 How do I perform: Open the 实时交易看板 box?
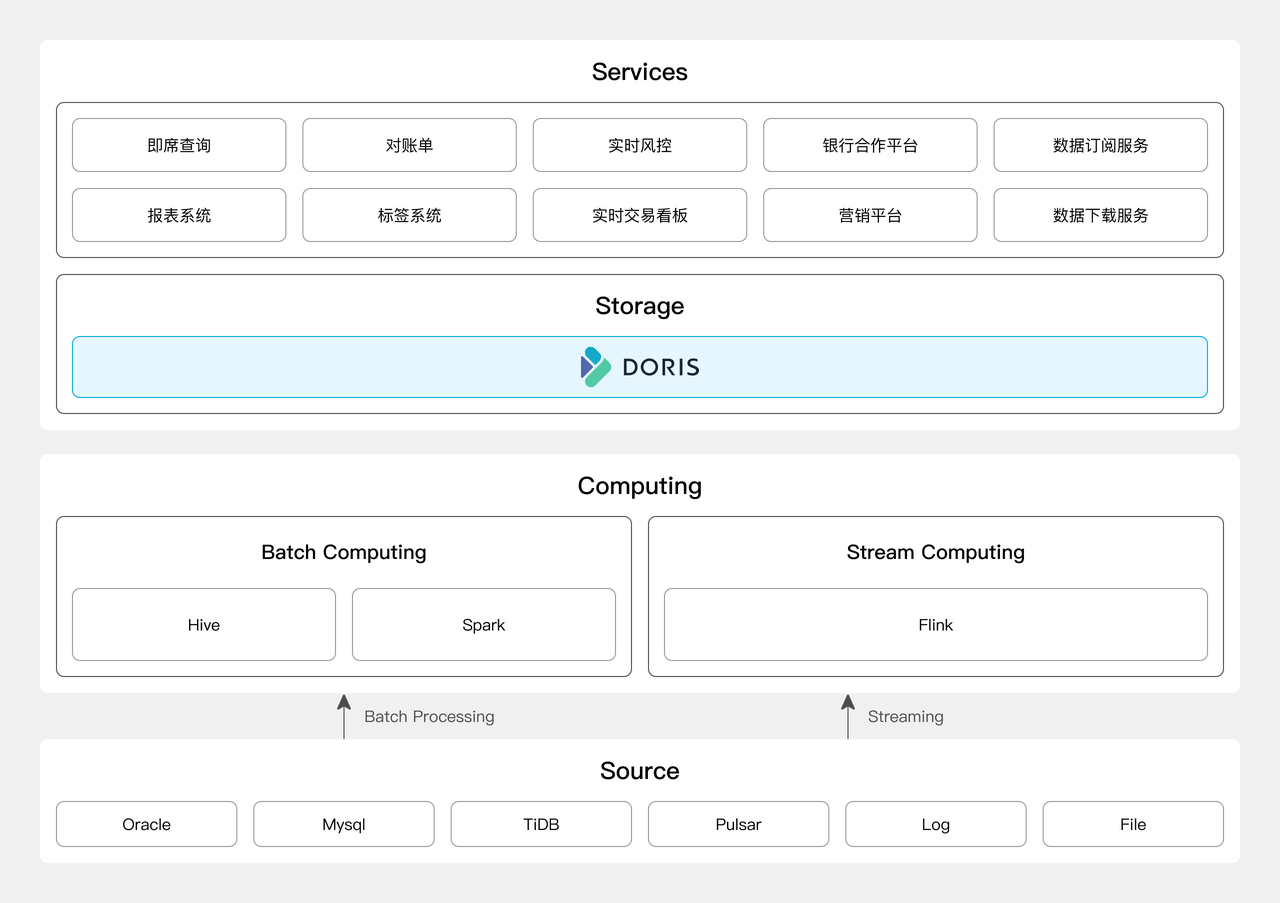point(640,215)
